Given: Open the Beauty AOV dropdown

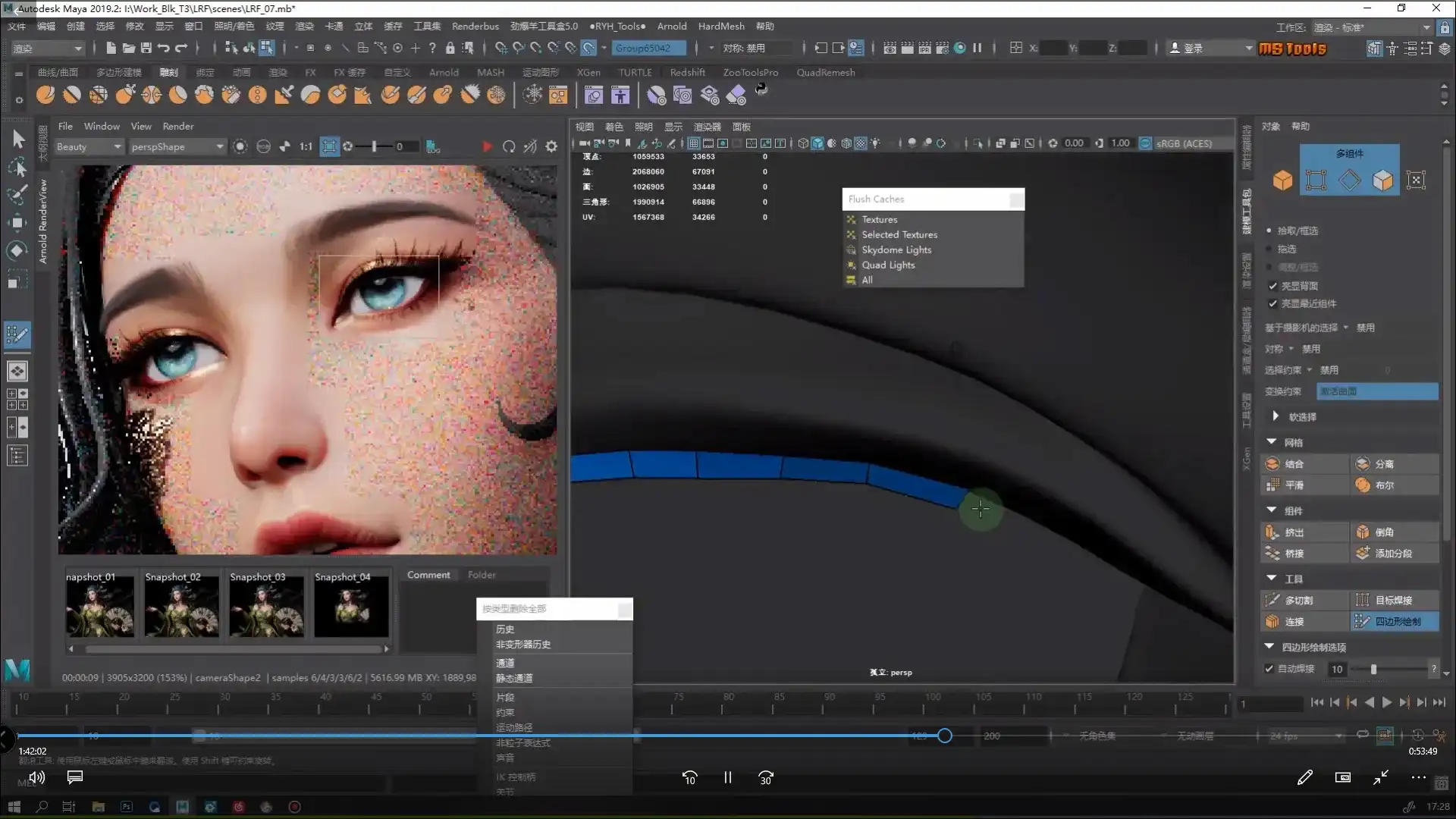Looking at the screenshot, I should click(x=88, y=146).
